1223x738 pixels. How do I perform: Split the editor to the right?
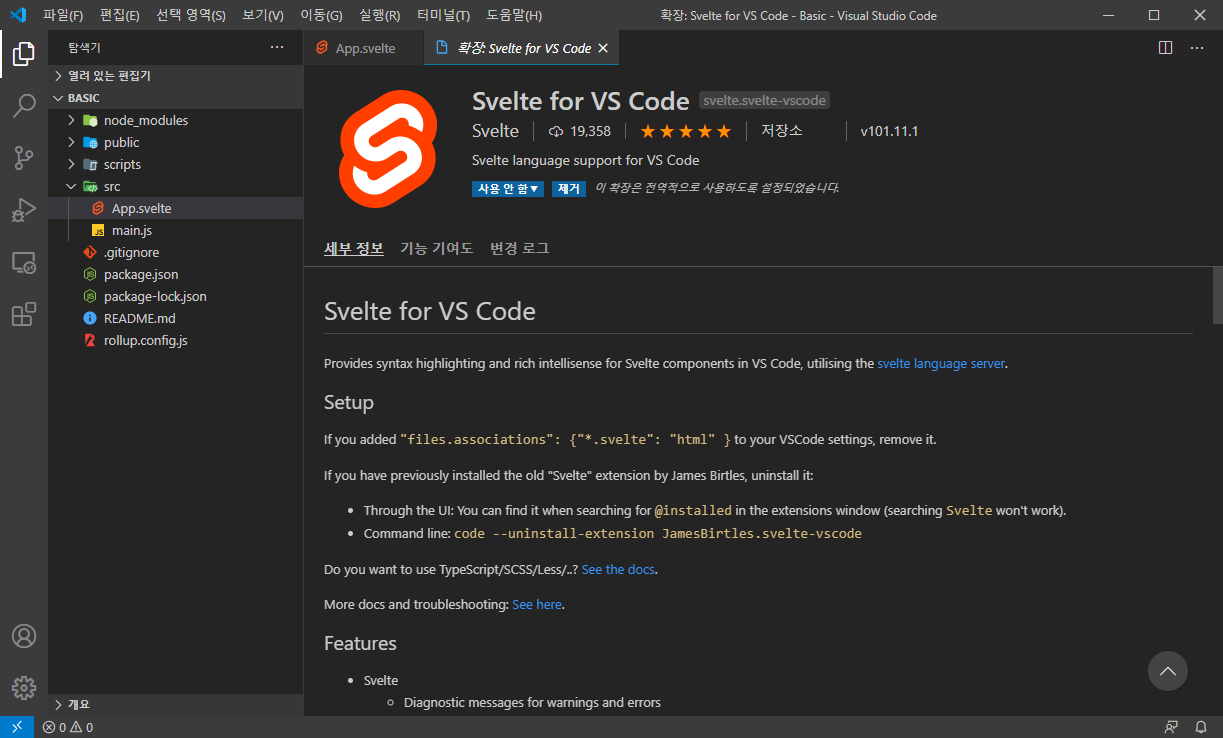coord(1165,48)
